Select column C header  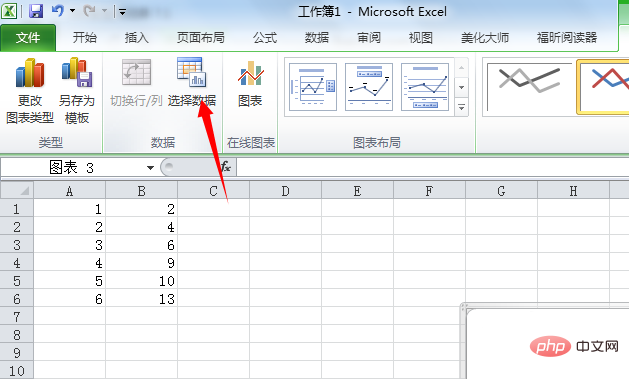[x=213, y=191]
